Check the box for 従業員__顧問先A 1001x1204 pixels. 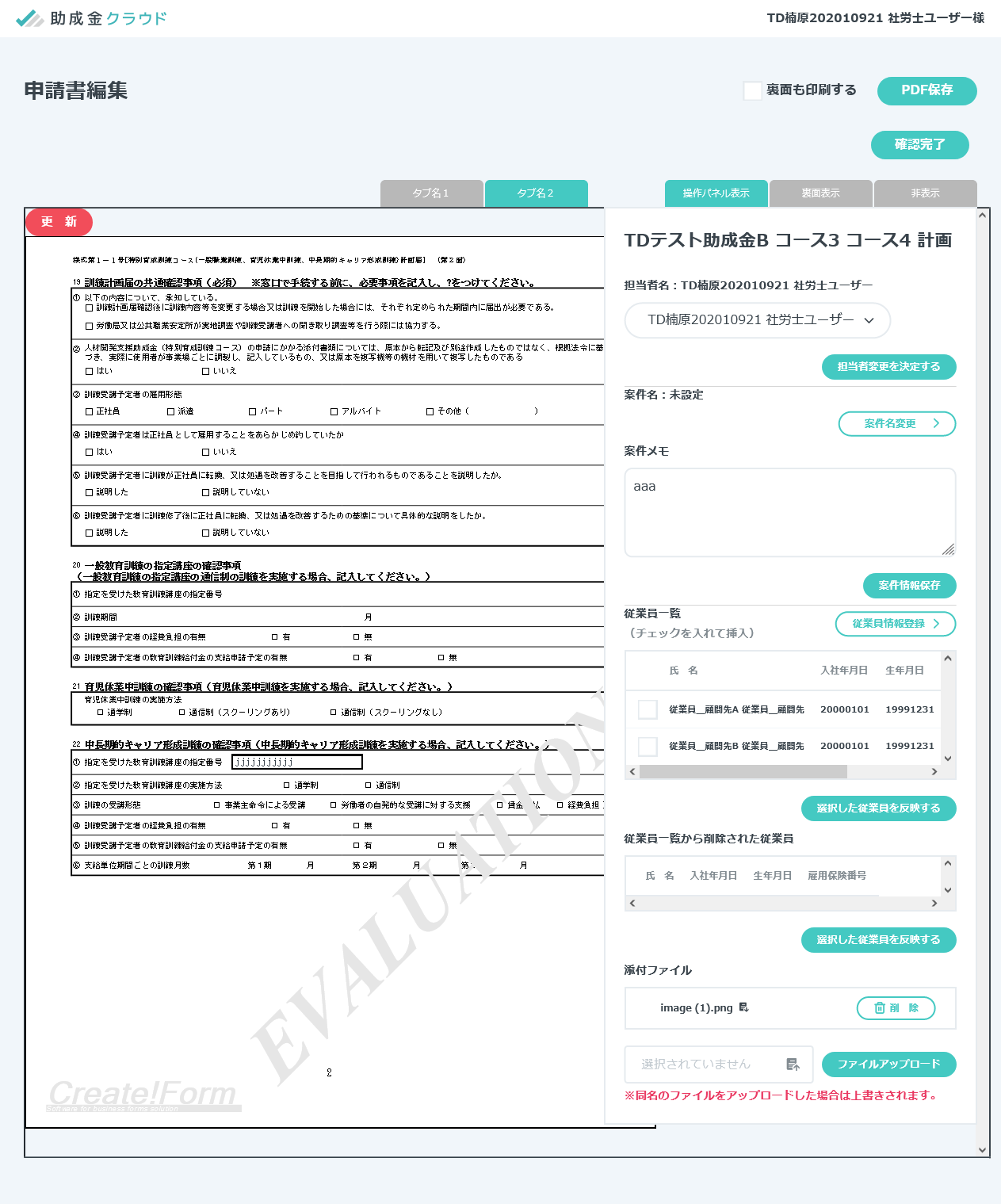click(648, 709)
